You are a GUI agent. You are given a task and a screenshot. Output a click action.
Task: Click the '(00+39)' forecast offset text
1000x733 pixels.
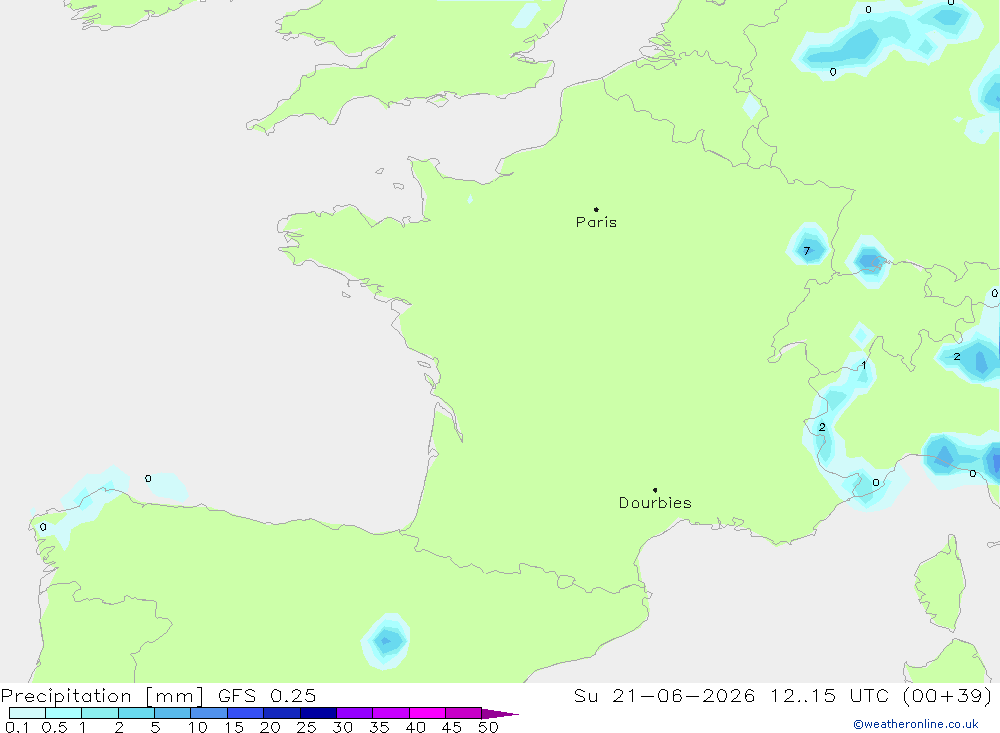coord(948,696)
